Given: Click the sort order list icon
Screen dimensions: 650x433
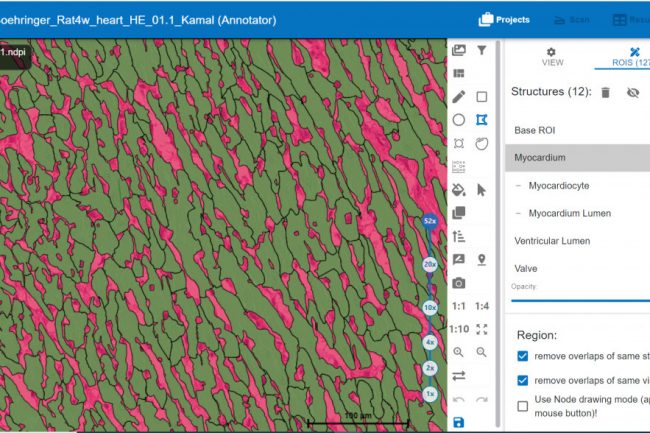Looking at the screenshot, I should (458, 236).
